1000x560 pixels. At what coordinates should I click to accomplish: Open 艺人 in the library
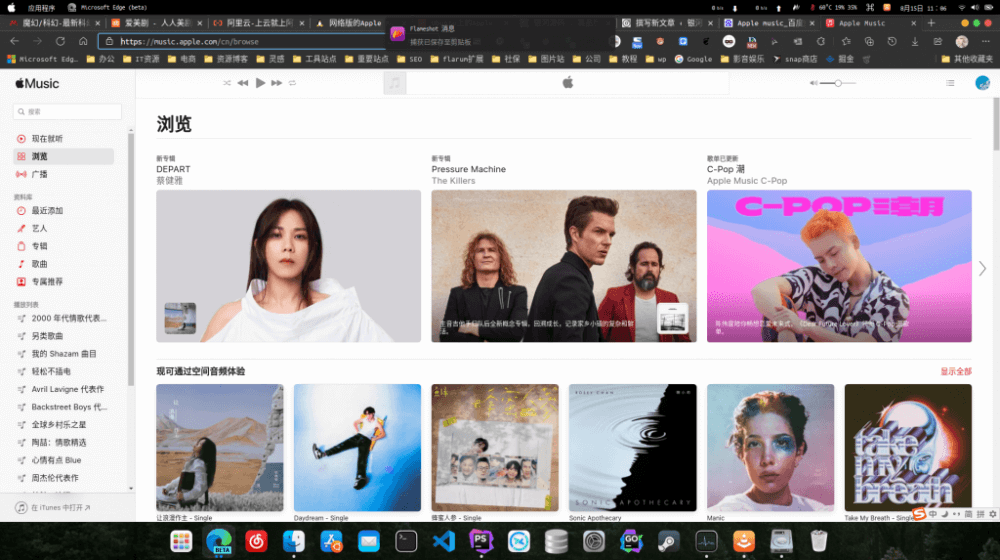click(64, 228)
